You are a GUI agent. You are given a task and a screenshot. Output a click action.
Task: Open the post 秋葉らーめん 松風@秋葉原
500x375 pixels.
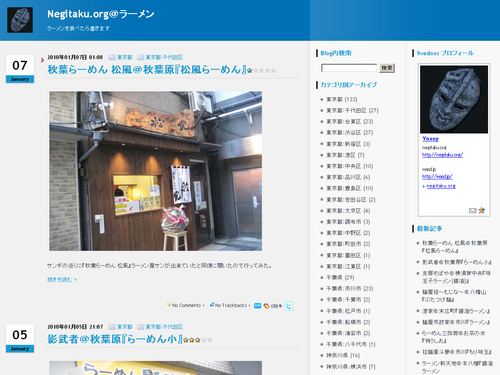pos(147,69)
